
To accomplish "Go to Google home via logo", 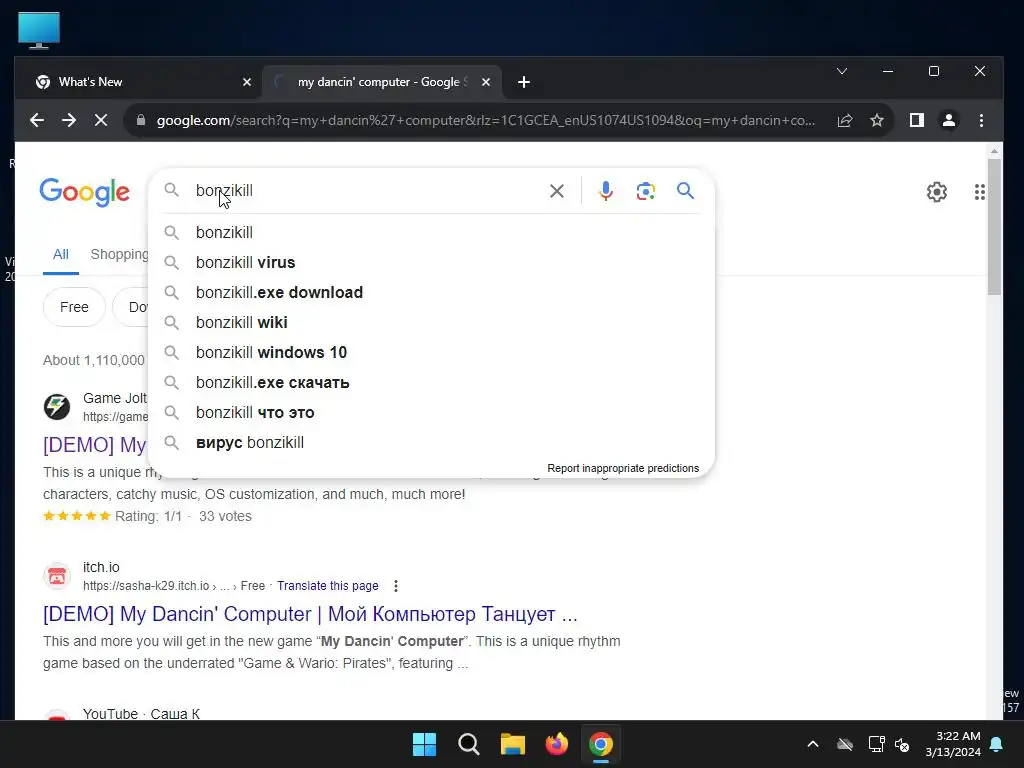I will (84, 192).
